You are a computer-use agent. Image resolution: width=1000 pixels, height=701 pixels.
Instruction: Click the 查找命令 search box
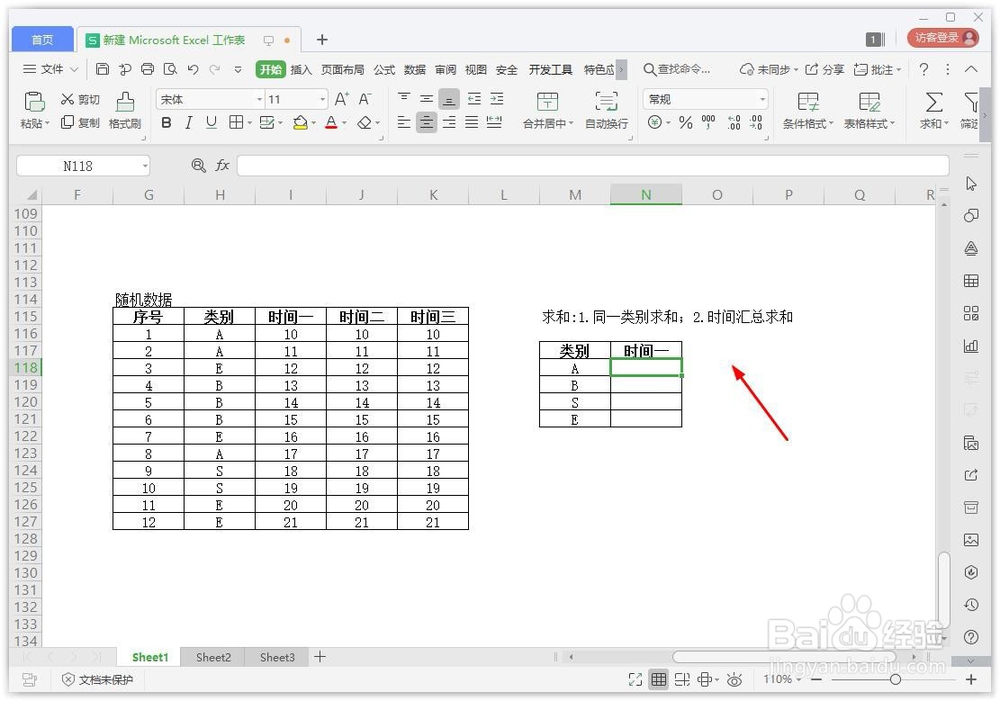[x=677, y=70]
